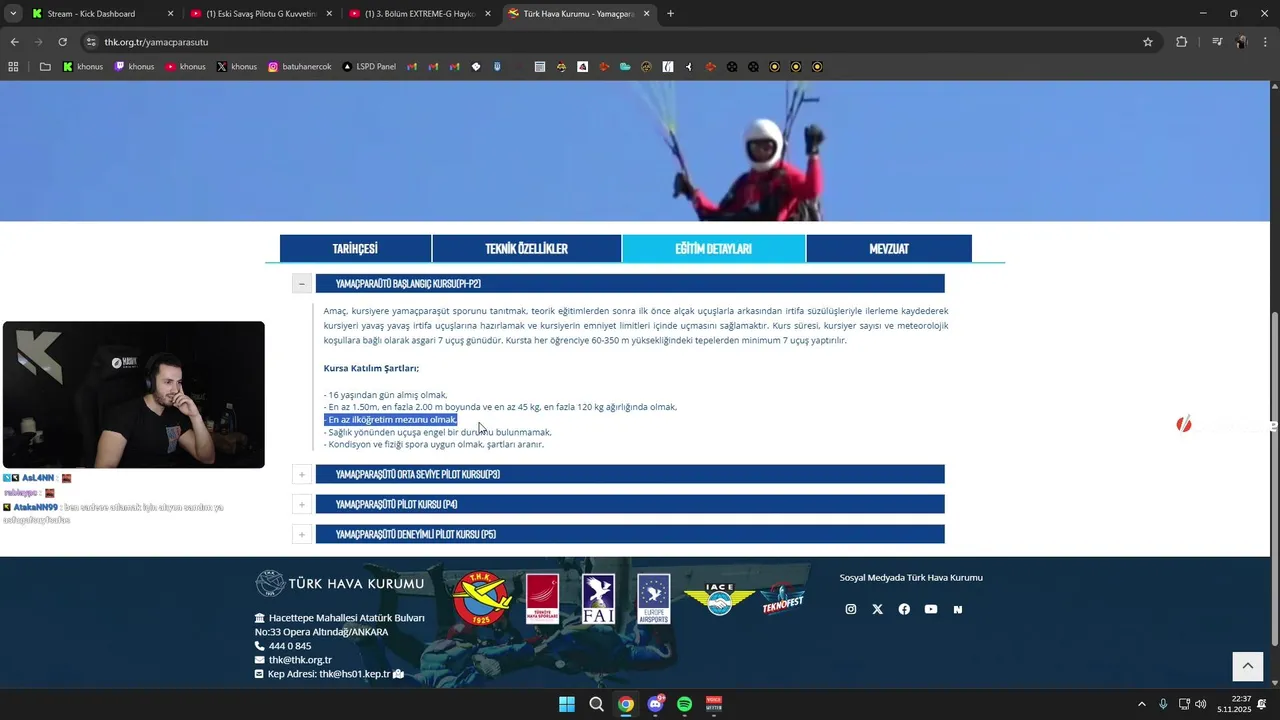The width and height of the screenshot is (1280, 720).
Task: Open the YouTube khonus bookmark
Action: pos(186,67)
